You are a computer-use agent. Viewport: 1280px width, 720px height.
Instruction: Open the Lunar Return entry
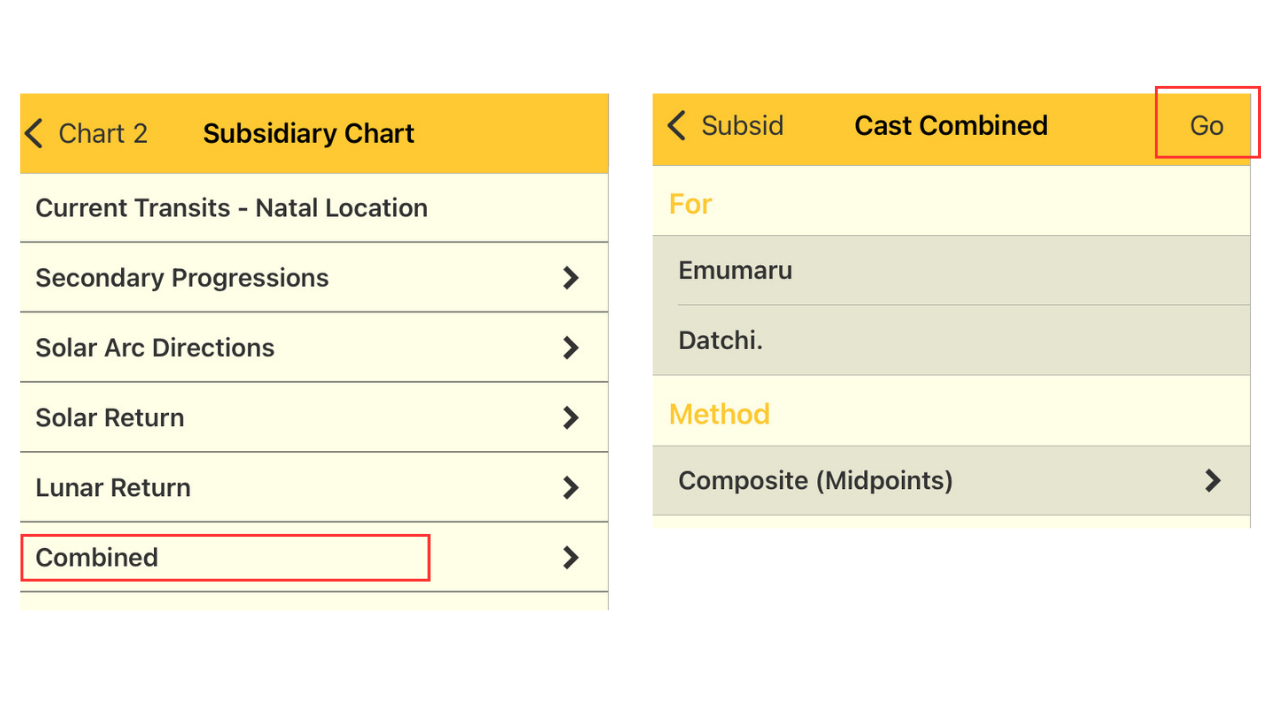113,488
